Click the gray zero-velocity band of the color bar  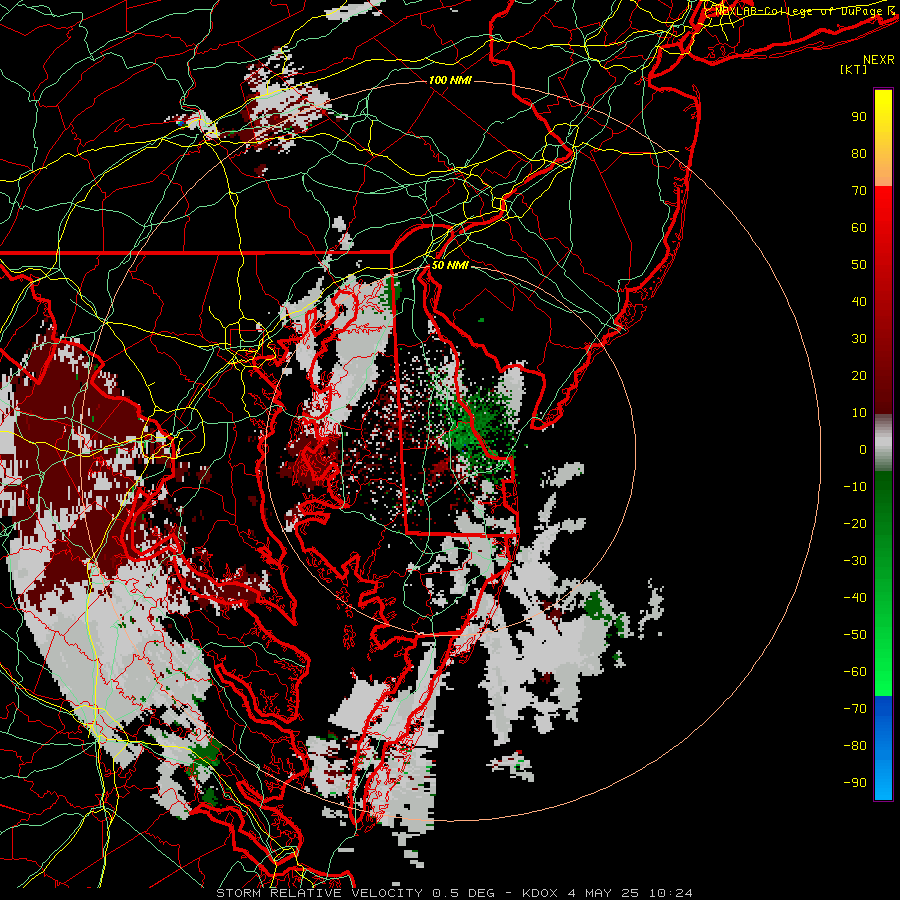(883, 443)
